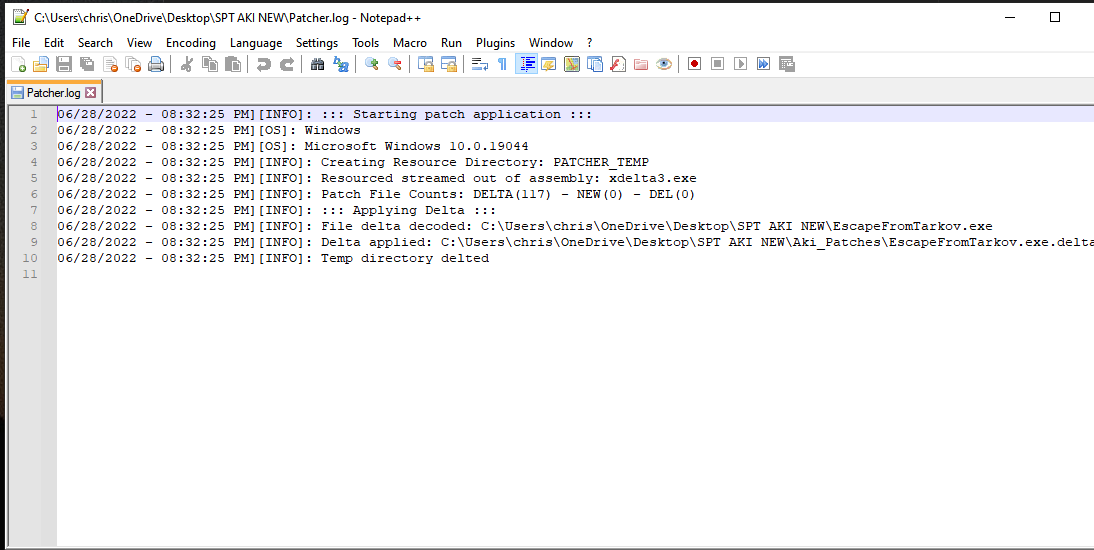Open the Macro menu

[410, 43]
